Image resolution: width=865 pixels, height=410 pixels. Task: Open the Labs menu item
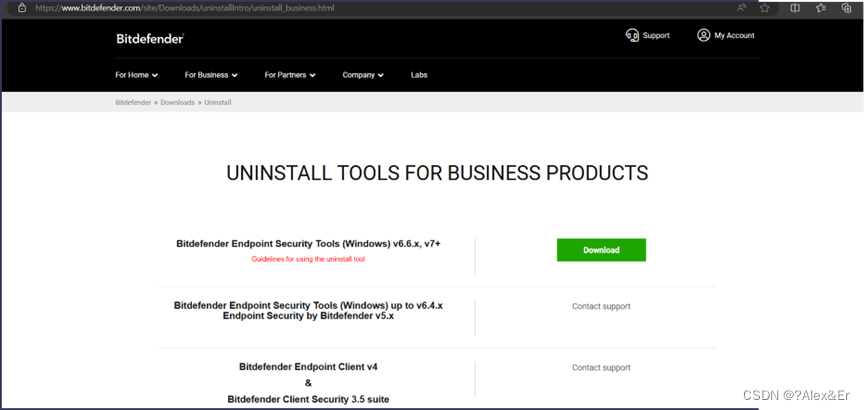tap(419, 75)
